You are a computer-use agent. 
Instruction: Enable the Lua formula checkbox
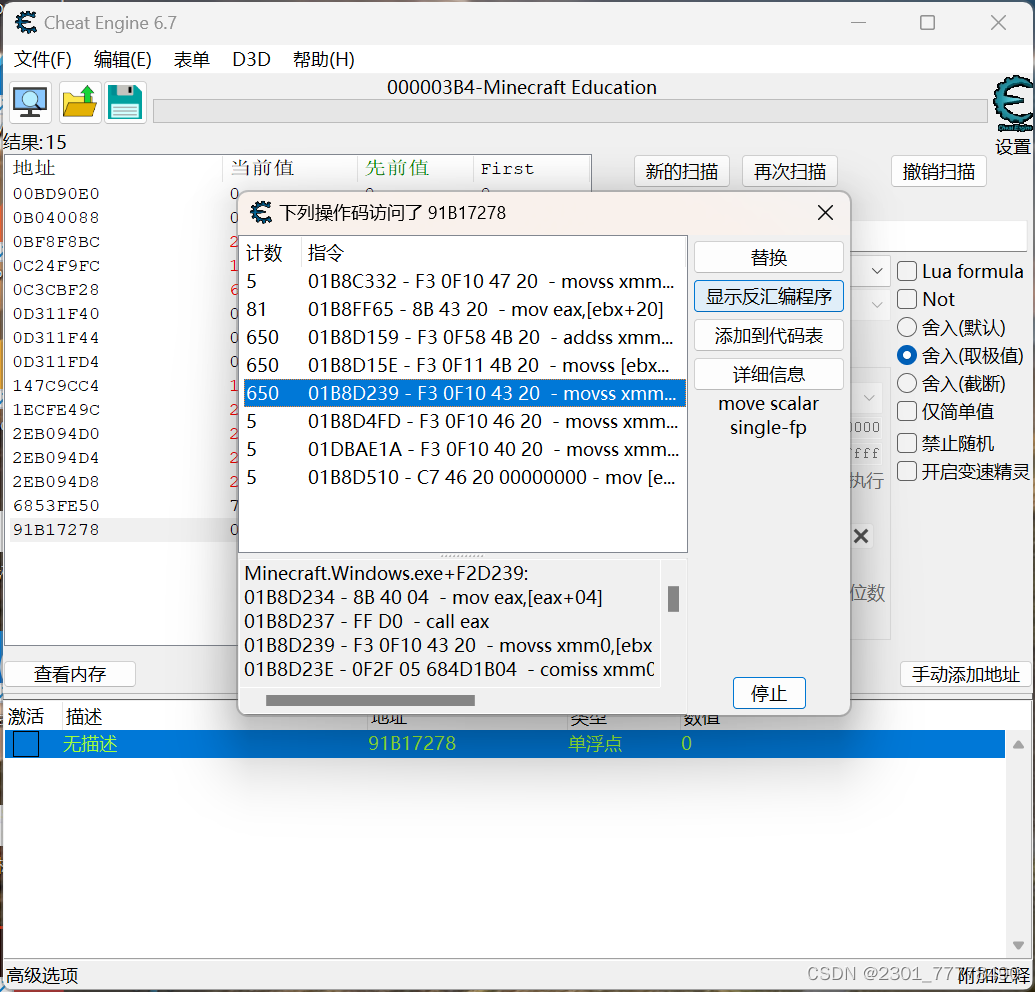(907, 271)
